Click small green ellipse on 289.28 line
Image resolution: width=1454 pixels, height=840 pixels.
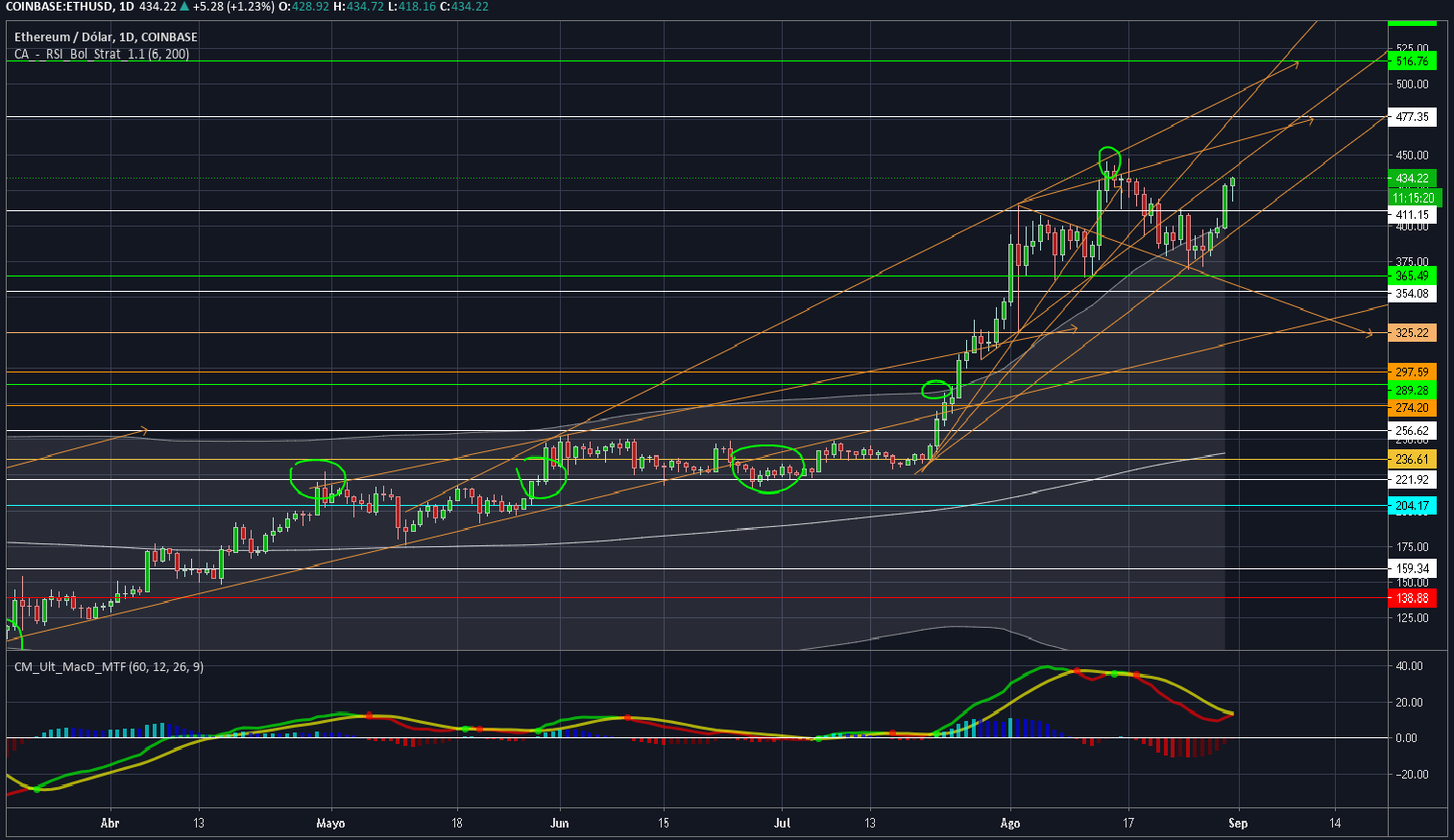(934, 389)
